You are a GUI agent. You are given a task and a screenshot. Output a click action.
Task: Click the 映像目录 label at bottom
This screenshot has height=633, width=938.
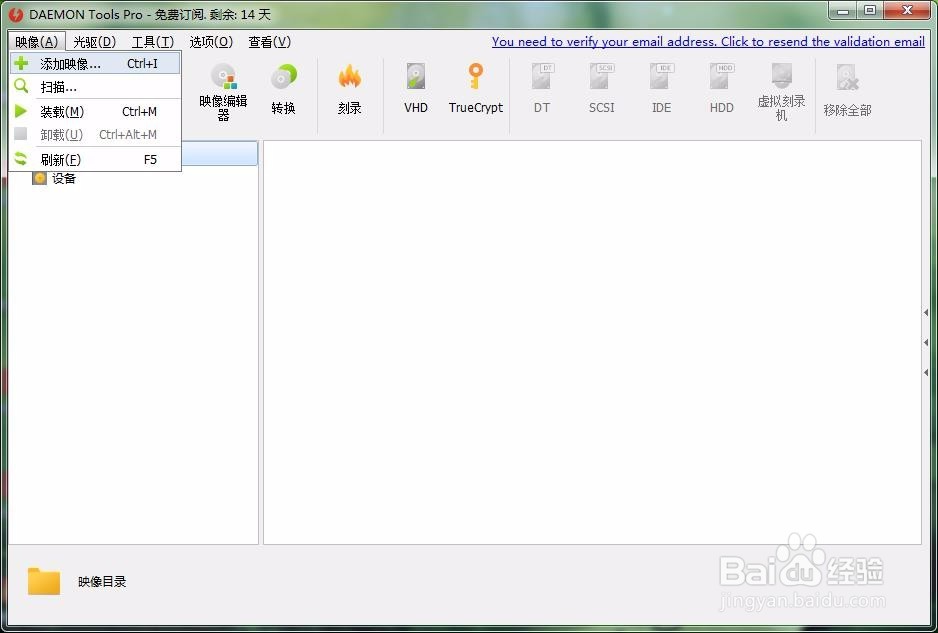102,582
